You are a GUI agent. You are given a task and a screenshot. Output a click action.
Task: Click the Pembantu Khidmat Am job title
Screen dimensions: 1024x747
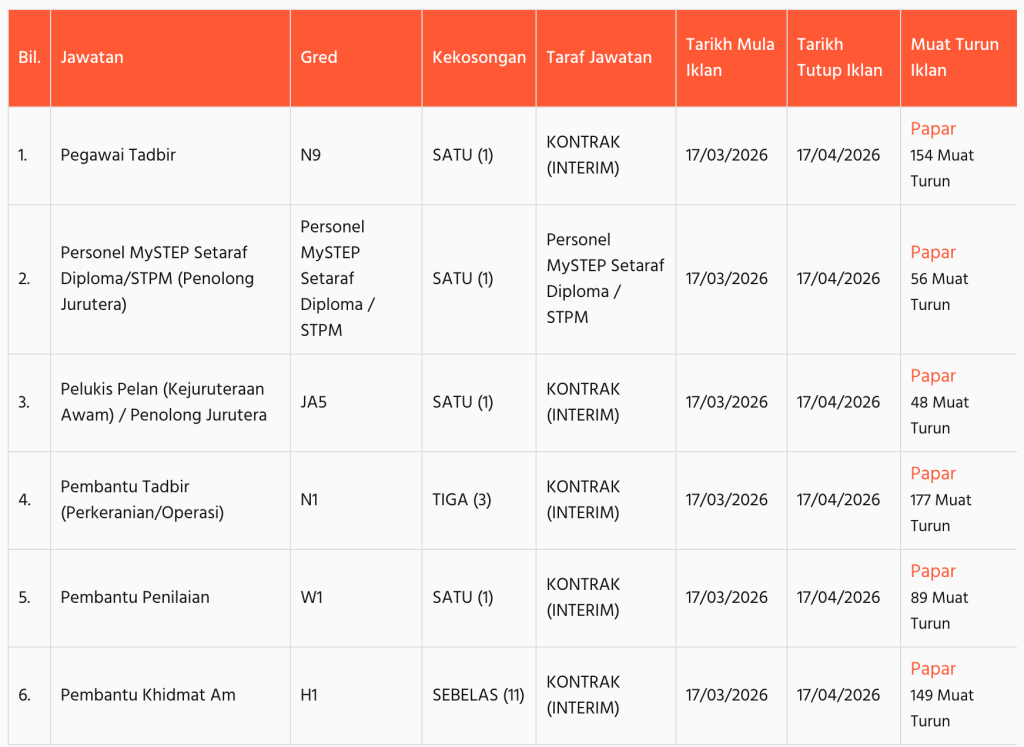pos(148,695)
